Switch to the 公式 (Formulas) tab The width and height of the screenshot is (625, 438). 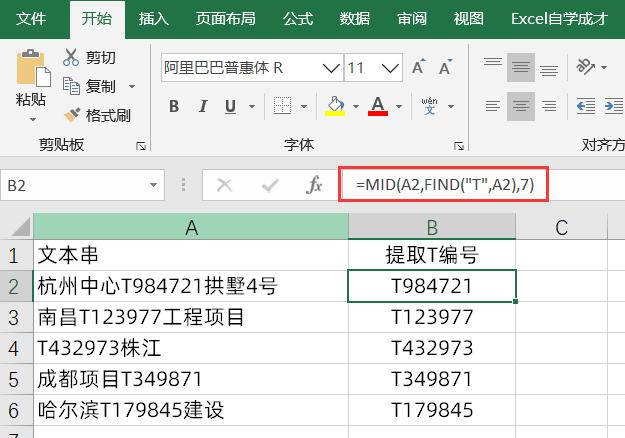[298, 19]
